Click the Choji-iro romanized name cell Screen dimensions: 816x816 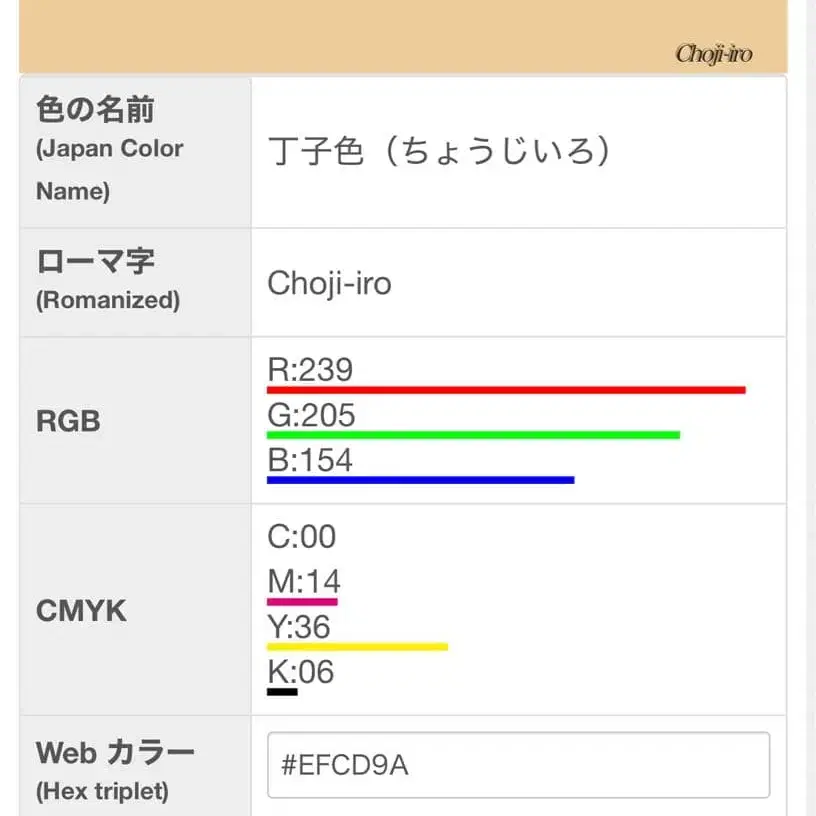tap(330, 282)
